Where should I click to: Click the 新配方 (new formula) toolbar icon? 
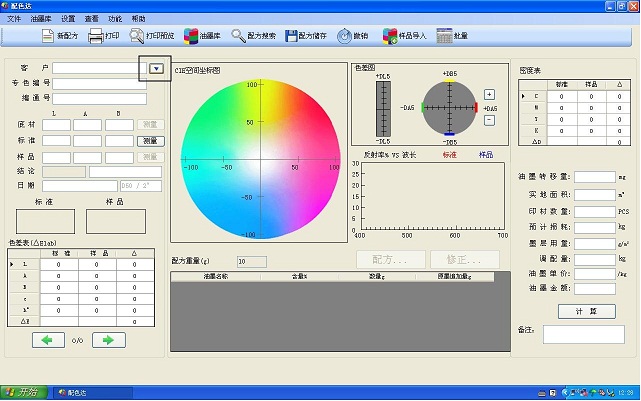(x=49, y=36)
